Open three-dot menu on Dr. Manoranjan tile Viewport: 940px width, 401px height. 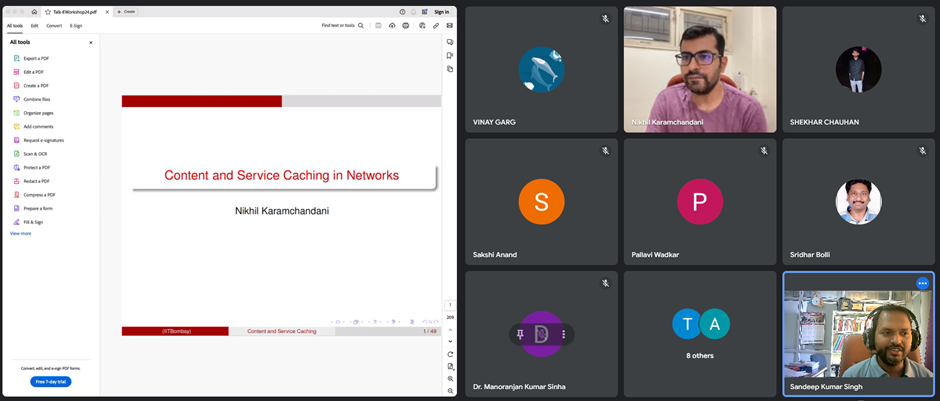564,334
